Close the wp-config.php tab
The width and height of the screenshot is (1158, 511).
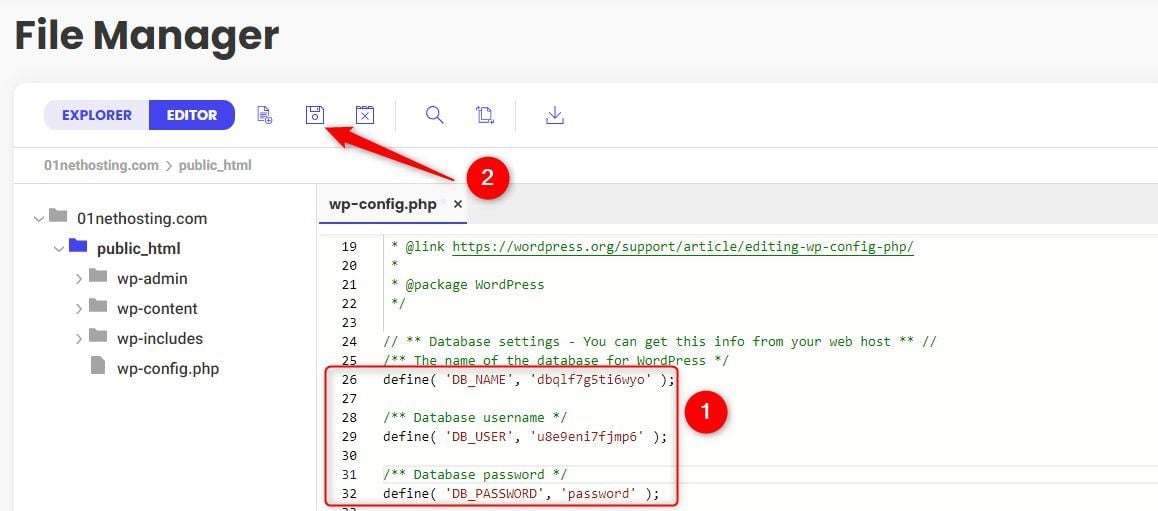pyautogui.click(x=458, y=204)
